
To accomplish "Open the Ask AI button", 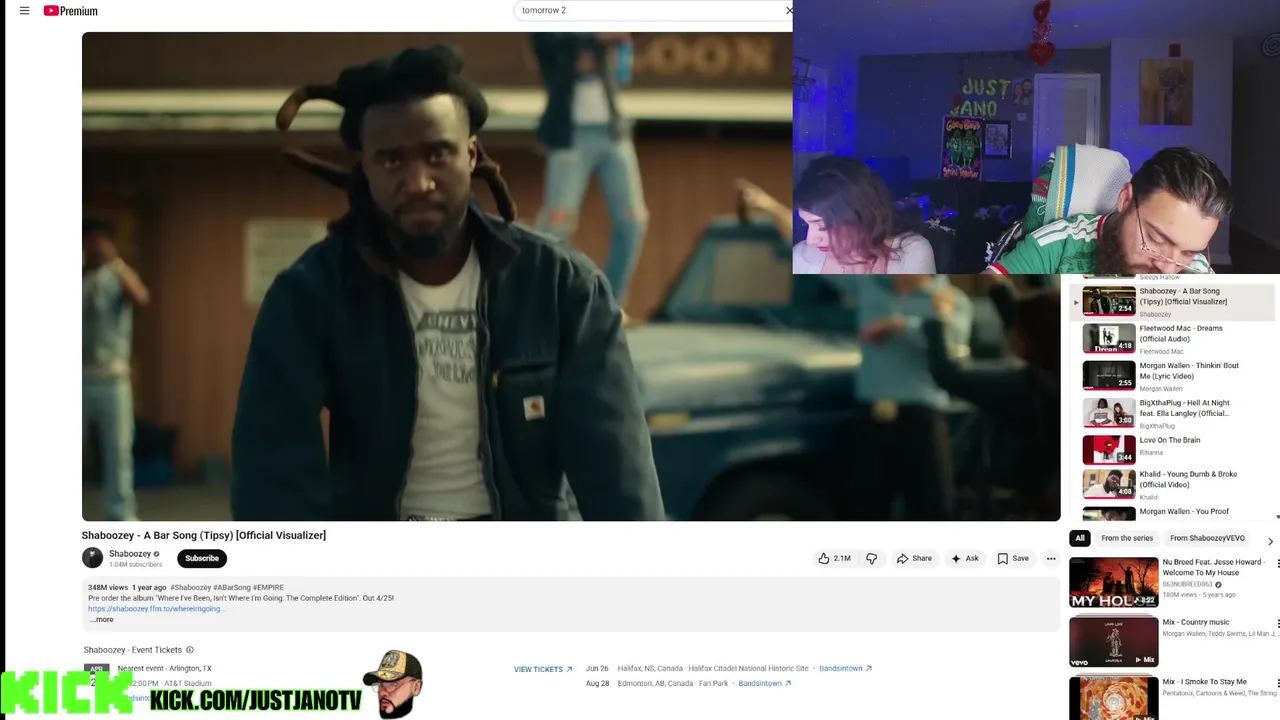I will [x=965, y=558].
